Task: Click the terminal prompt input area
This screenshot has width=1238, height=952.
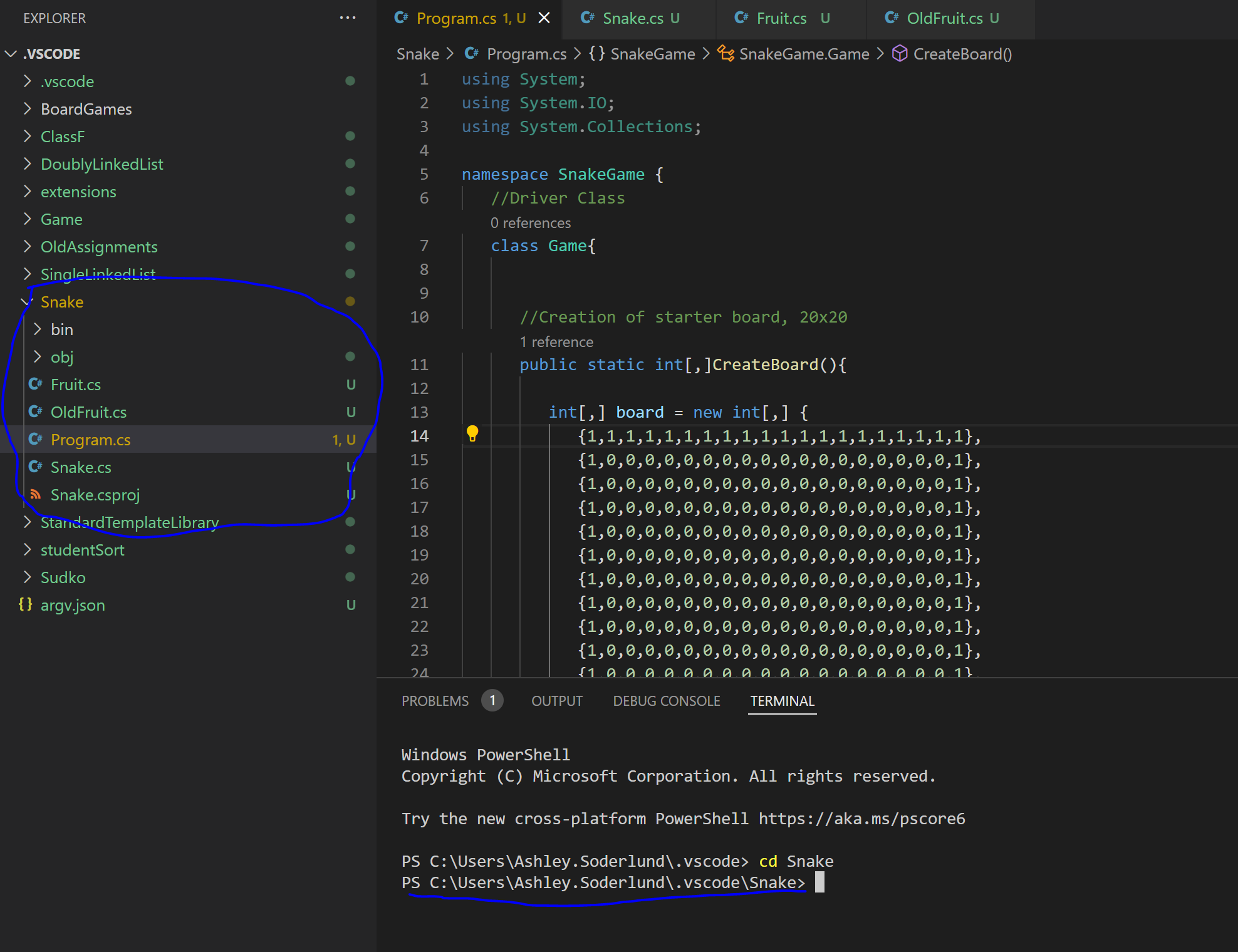Action: [821, 882]
